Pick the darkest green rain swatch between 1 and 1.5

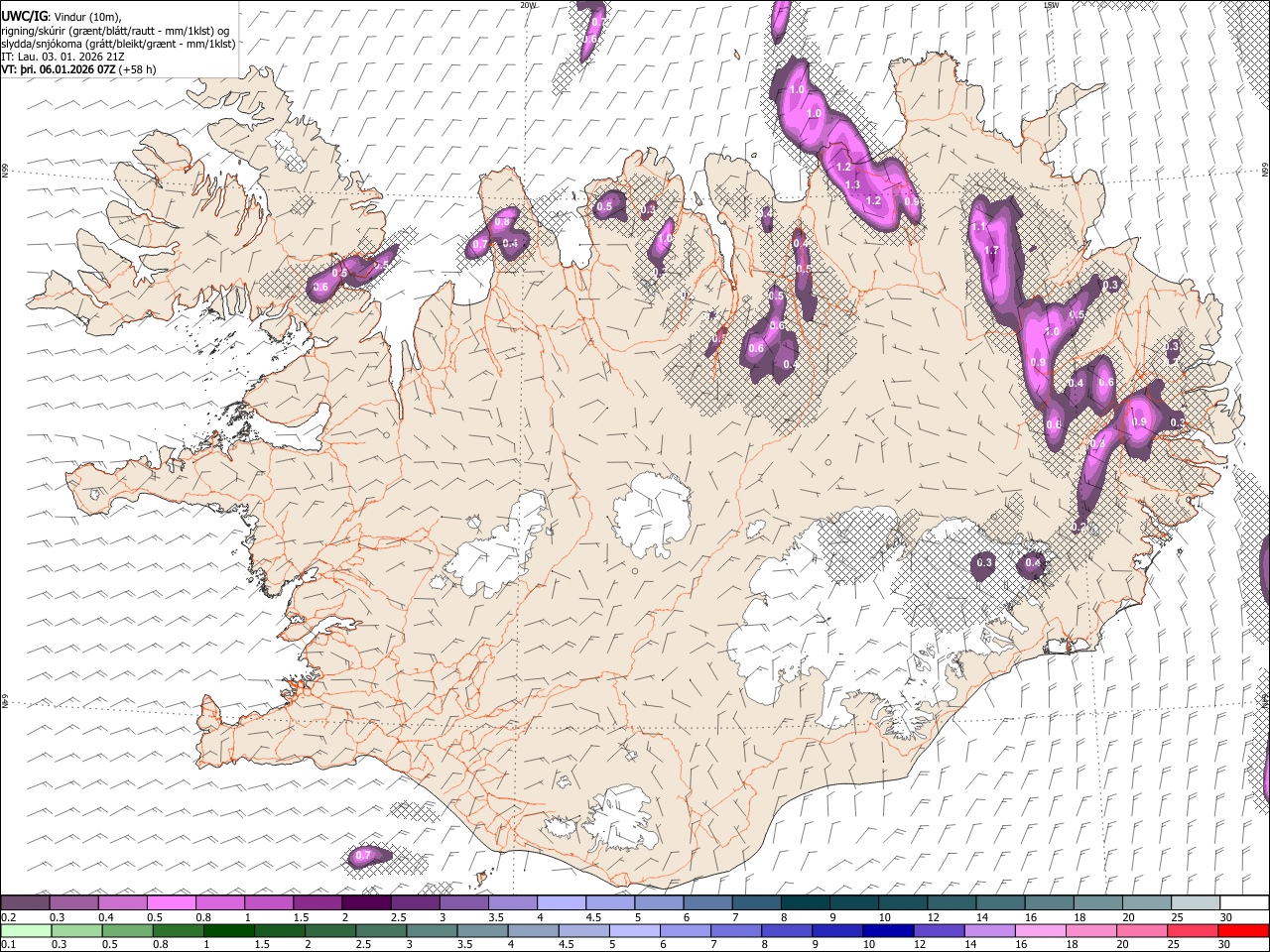[229, 930]
